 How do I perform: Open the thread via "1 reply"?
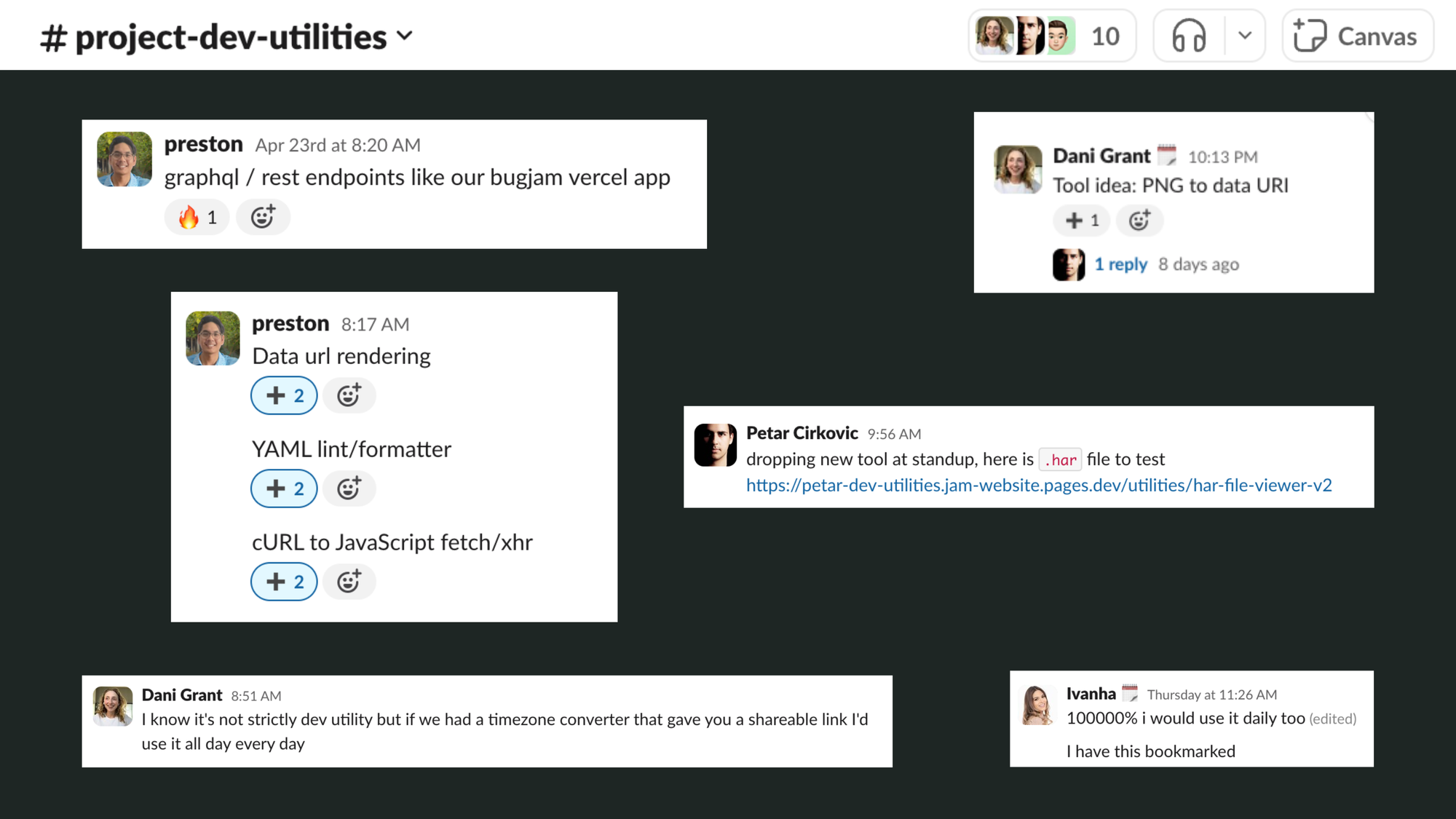(1121, 264)
